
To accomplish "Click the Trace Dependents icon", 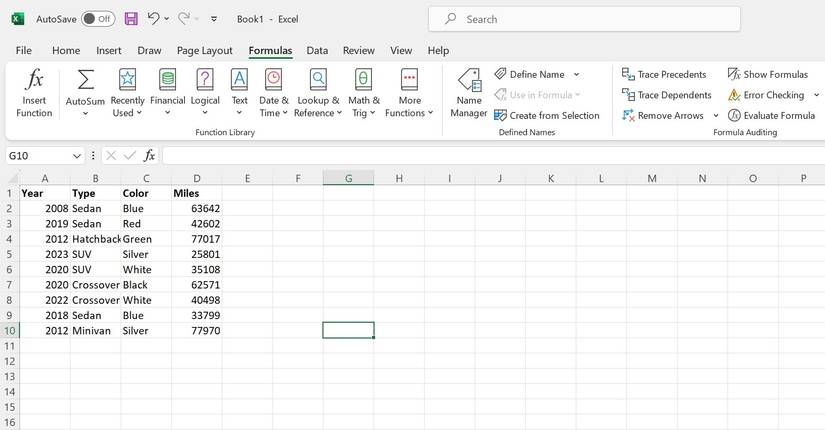I will coord(628,95).
